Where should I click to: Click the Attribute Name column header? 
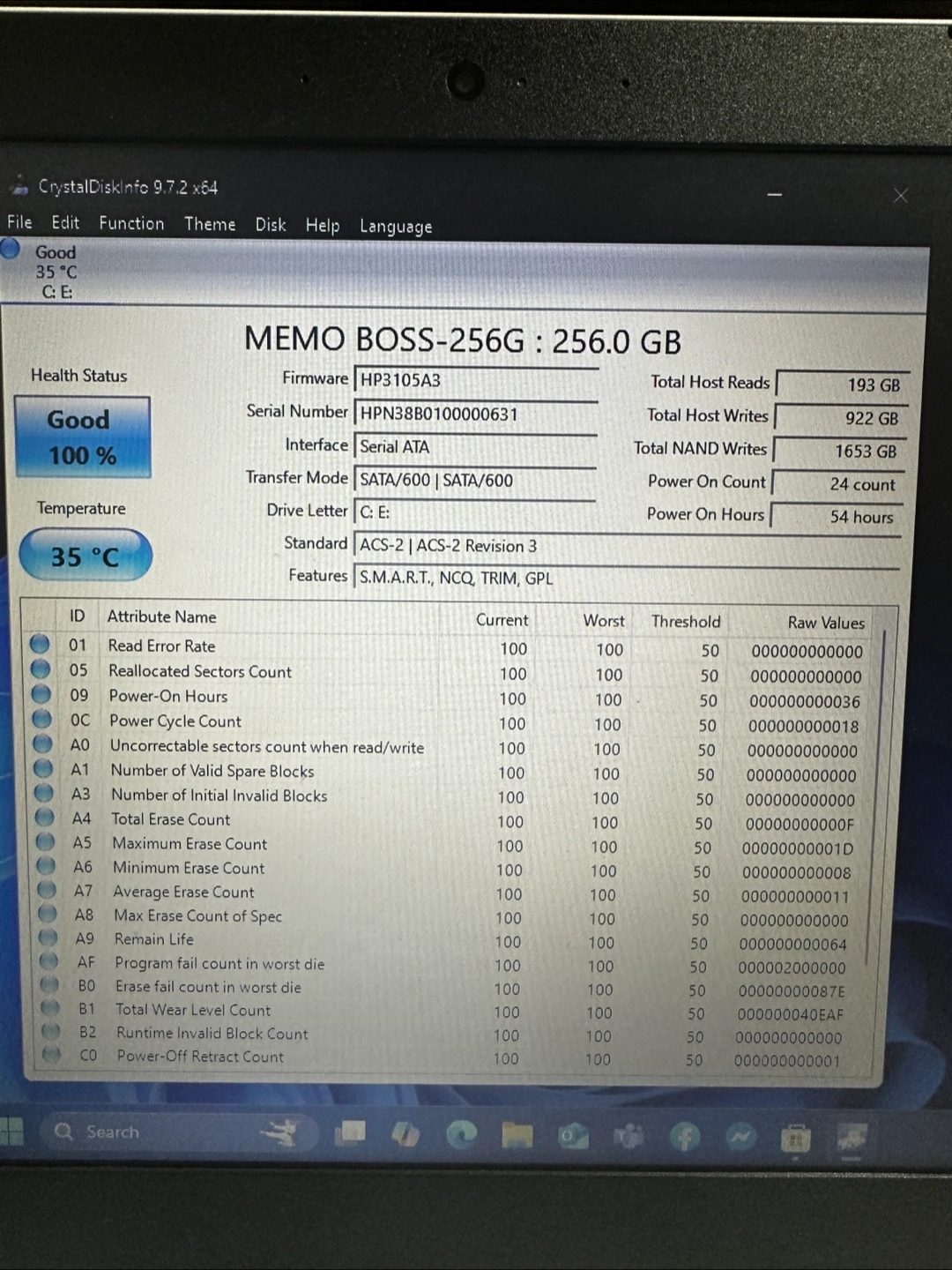[161, 616]
